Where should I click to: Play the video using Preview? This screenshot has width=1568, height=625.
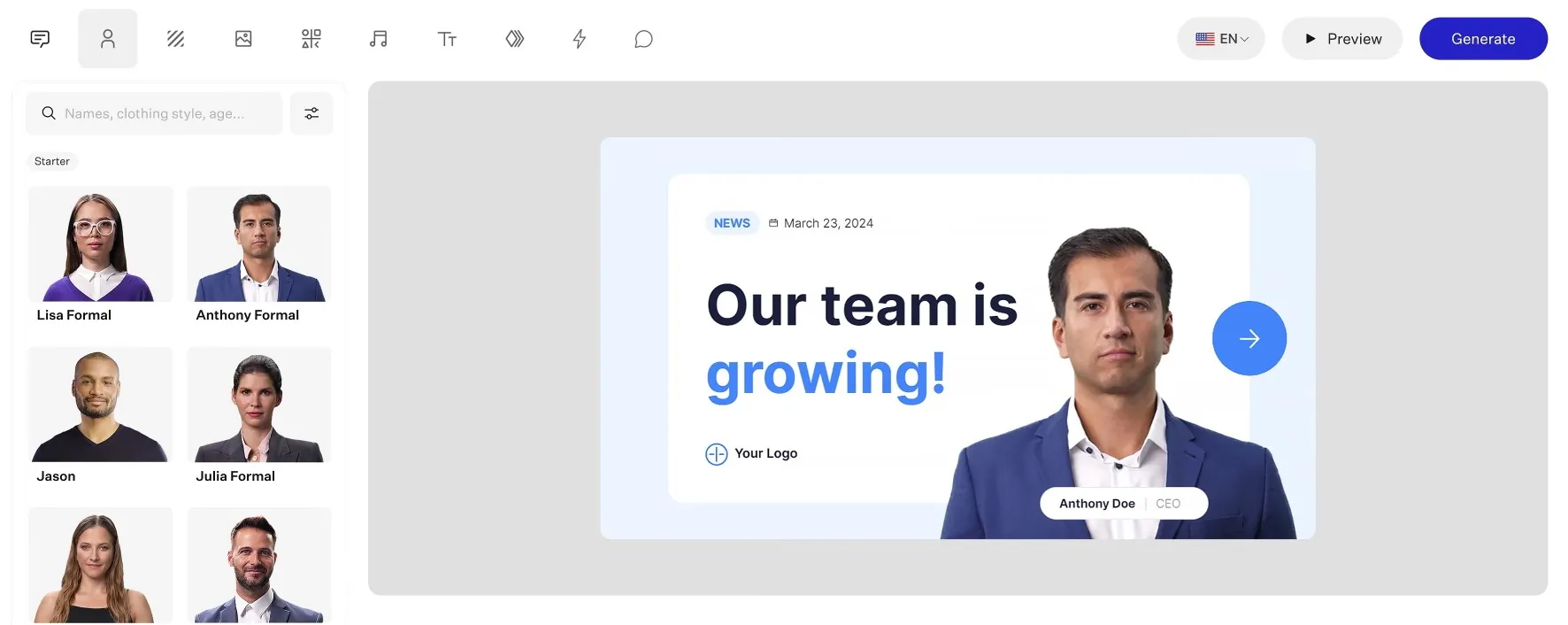tap(1342, 39)
